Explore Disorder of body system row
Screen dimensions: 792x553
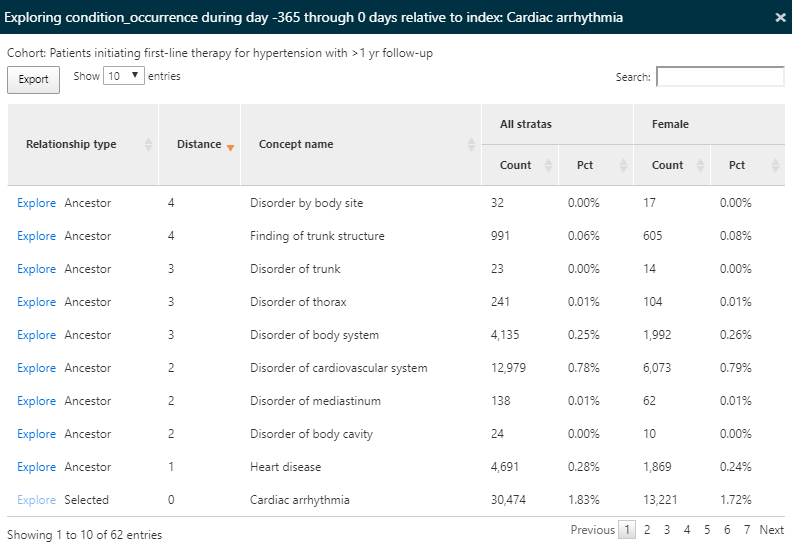tap(36, 335)
